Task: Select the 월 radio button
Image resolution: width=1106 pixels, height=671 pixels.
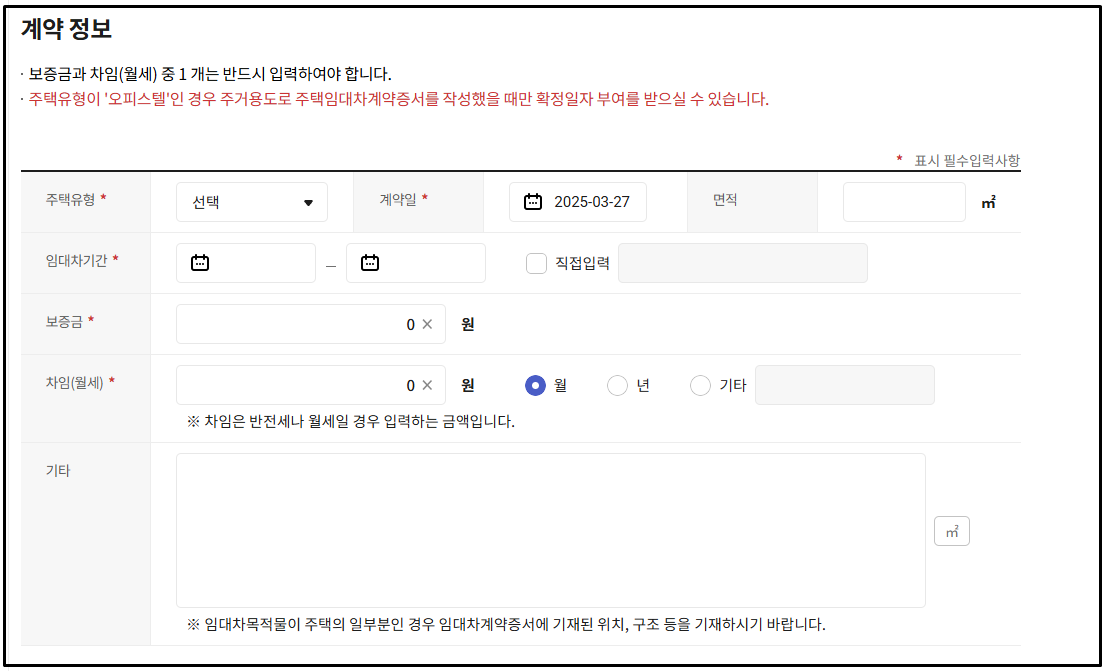Action: 537,384
